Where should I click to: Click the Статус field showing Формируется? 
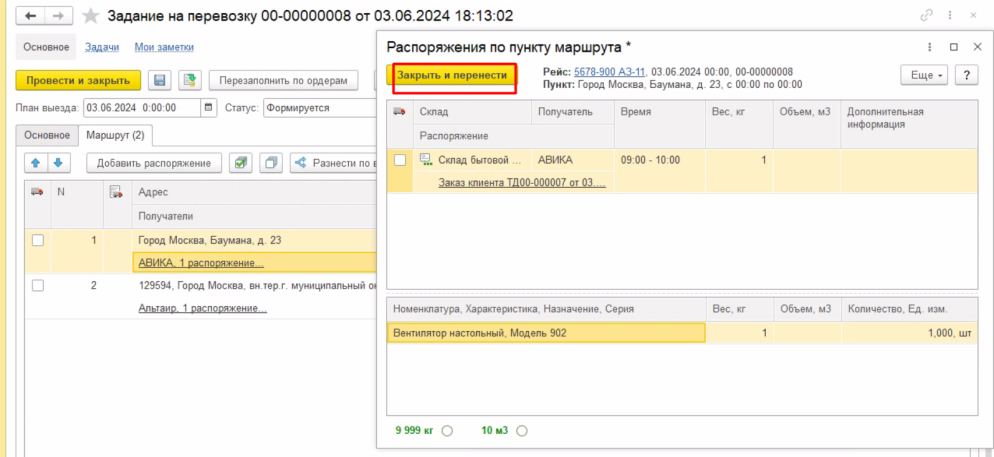coord(320,108)
